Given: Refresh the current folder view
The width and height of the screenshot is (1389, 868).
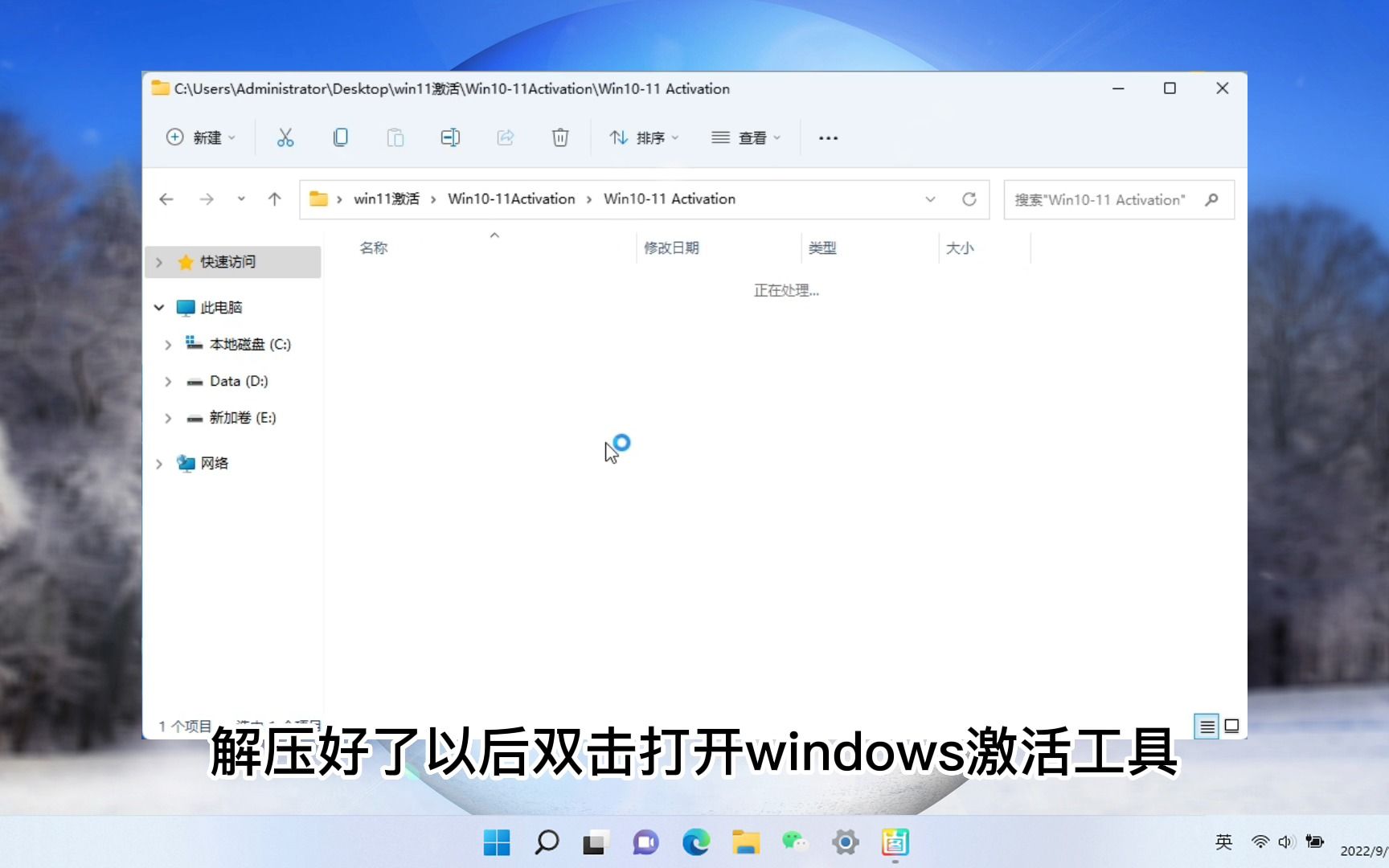Looking at the screenshot, I should coord(969,199).
